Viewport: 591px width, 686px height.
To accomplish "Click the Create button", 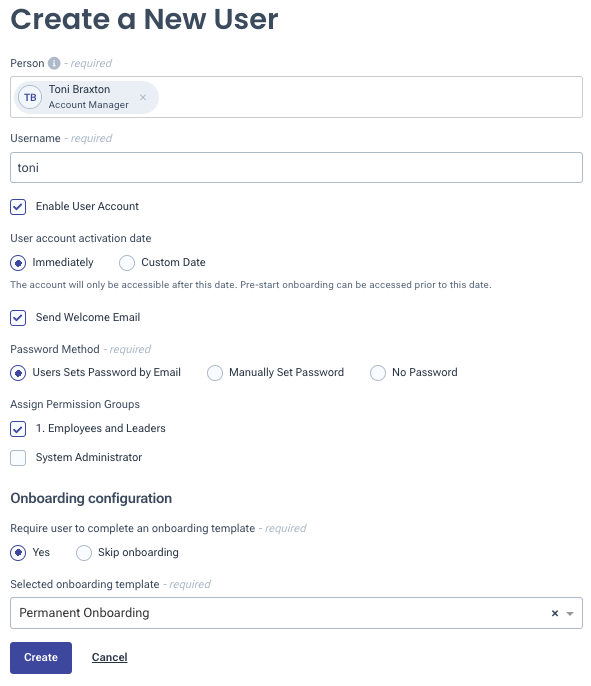I will [41, 658].
